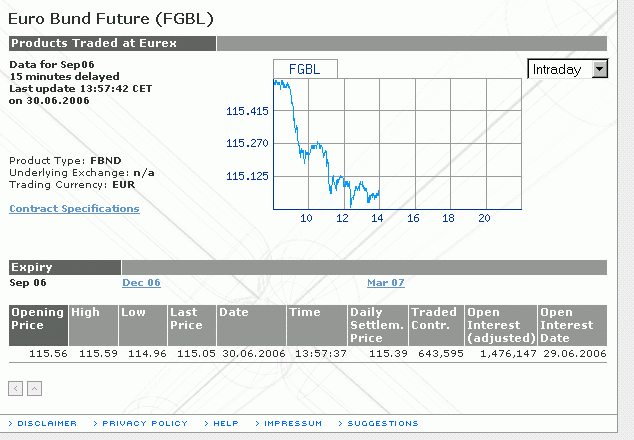The height and width of the screenshot is (440, 634).
Task: Open the Help footer link
Action: pyautogui.click(x=225, y=423)
